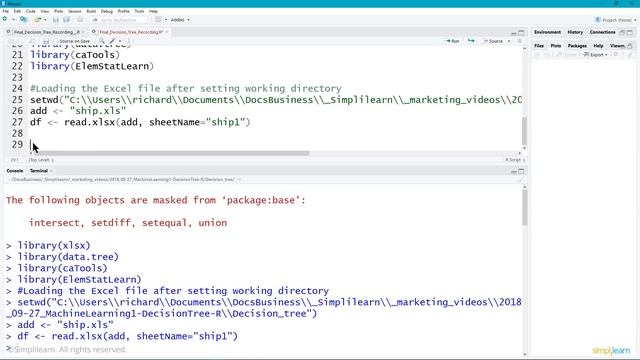Click the Re-run previous code icon
The image size is (640, 360).
point(471,41)
